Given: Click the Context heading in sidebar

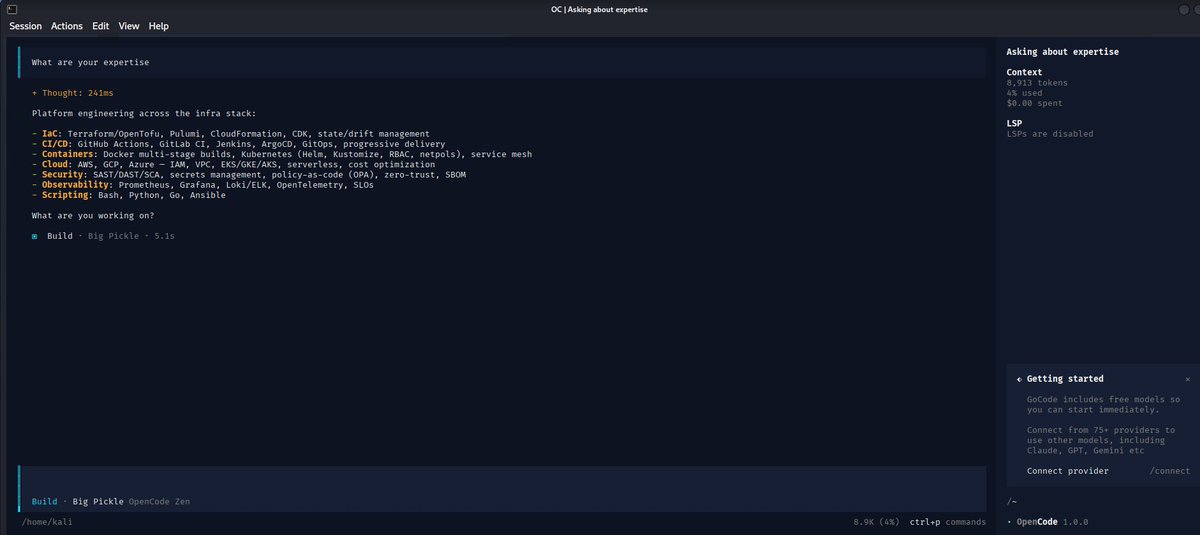Looking at the screenshot, I should [1024, 72].
